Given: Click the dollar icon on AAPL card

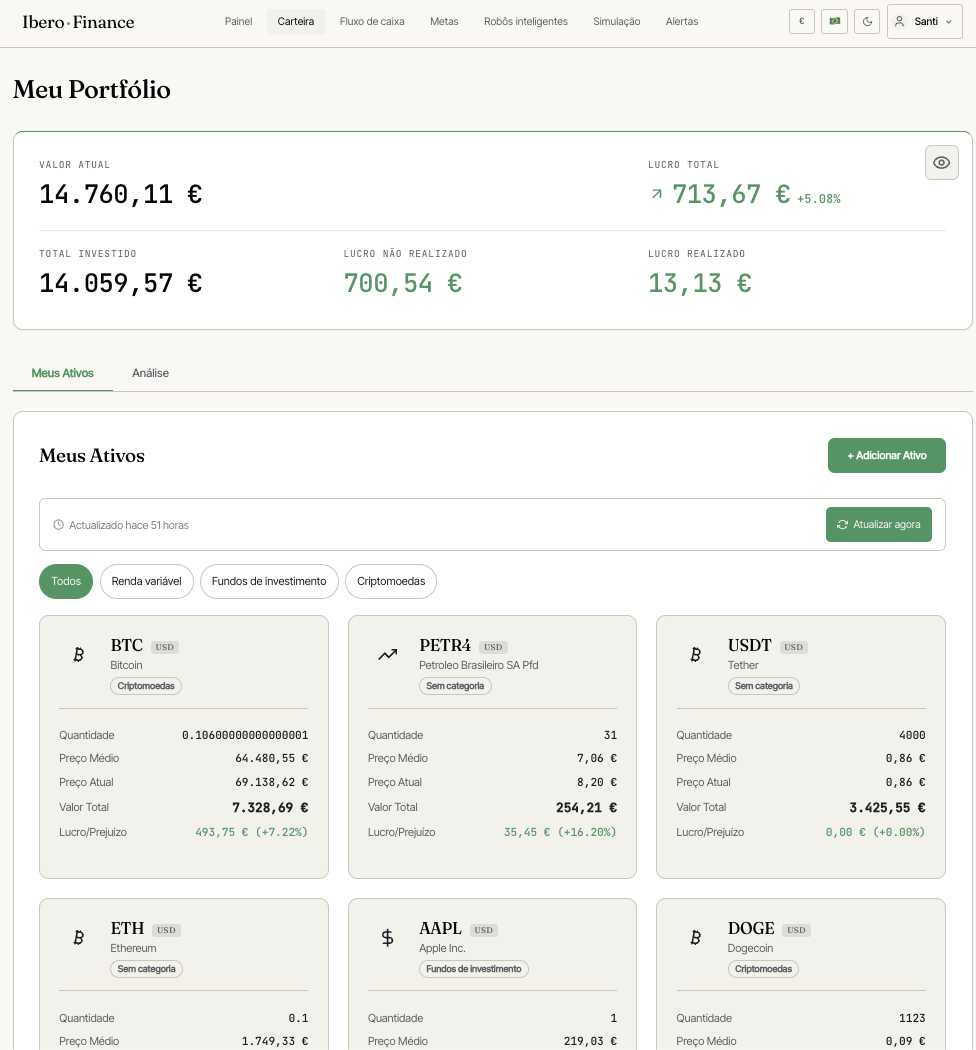Looking at the screenshot, I should [387, 938].
